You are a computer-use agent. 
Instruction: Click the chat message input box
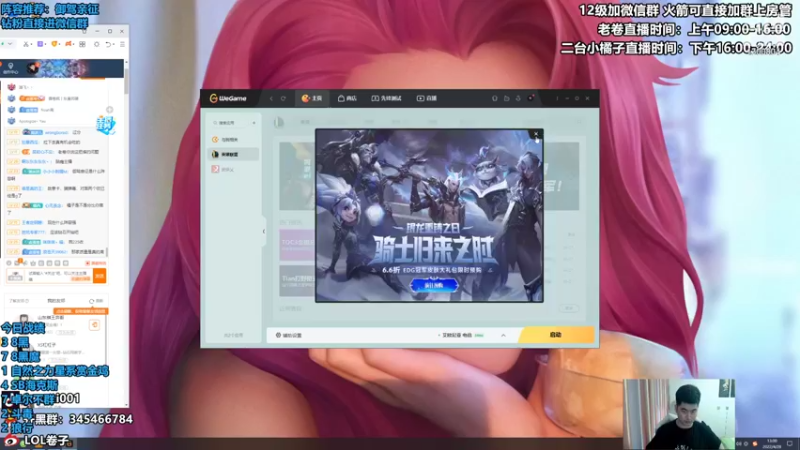coord(59,276)
